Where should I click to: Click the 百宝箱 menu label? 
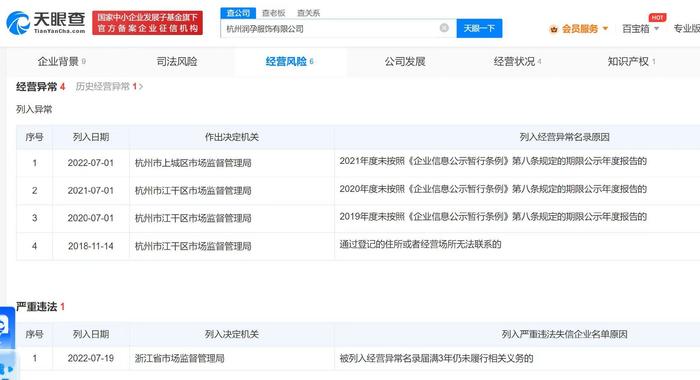tap(636, 29)
